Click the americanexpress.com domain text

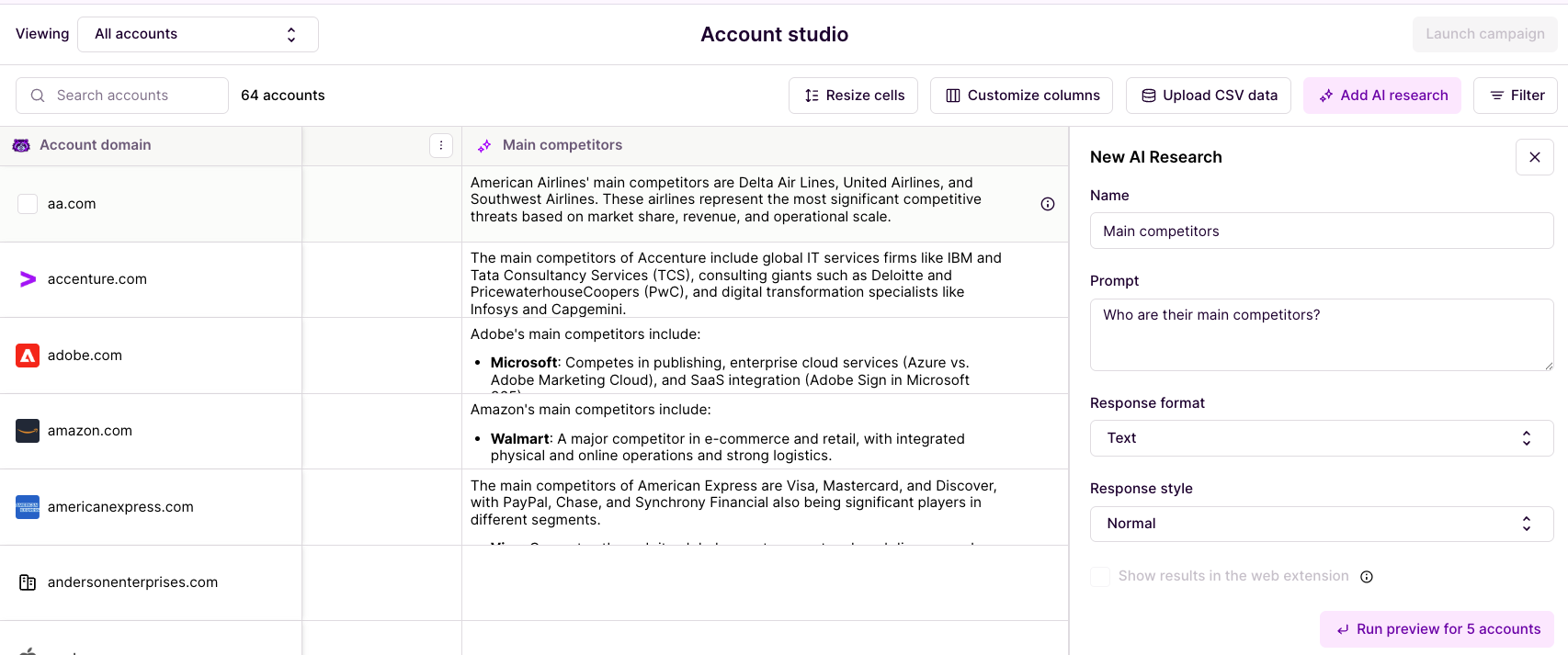pos(120,507)
